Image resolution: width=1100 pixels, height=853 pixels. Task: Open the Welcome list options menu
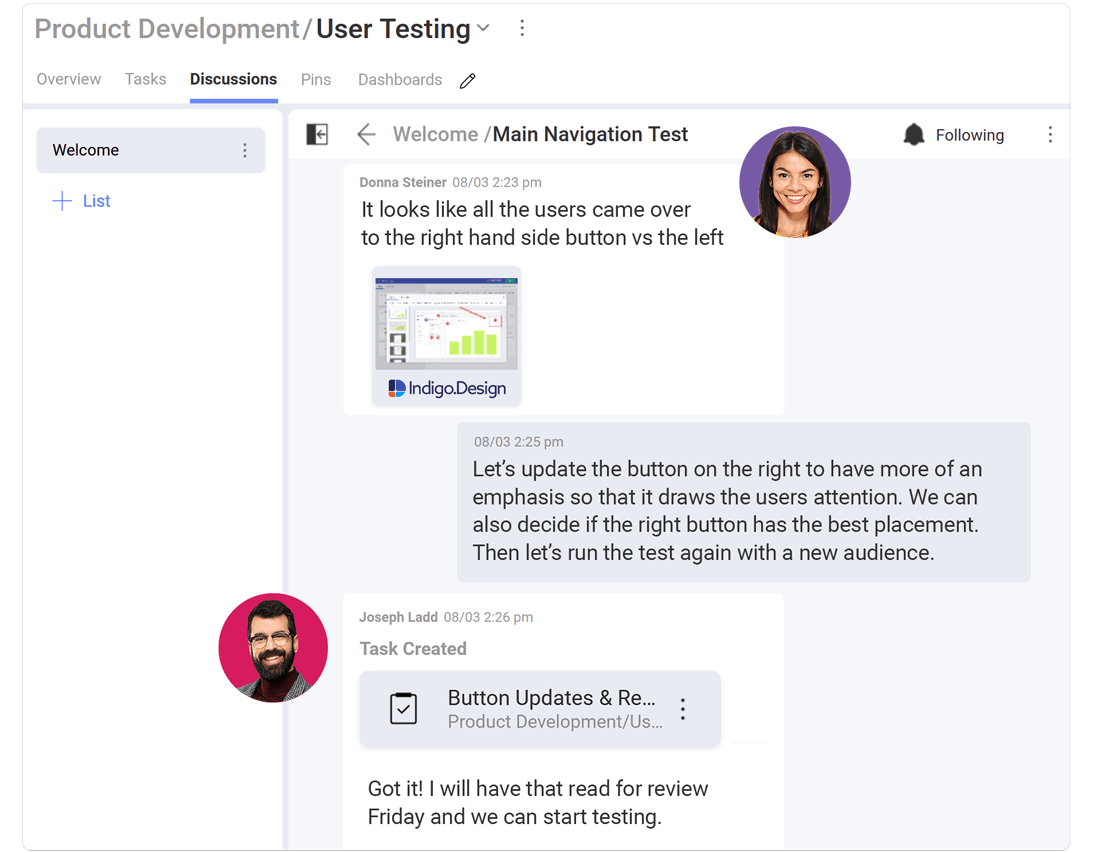(x=244, y=151)
